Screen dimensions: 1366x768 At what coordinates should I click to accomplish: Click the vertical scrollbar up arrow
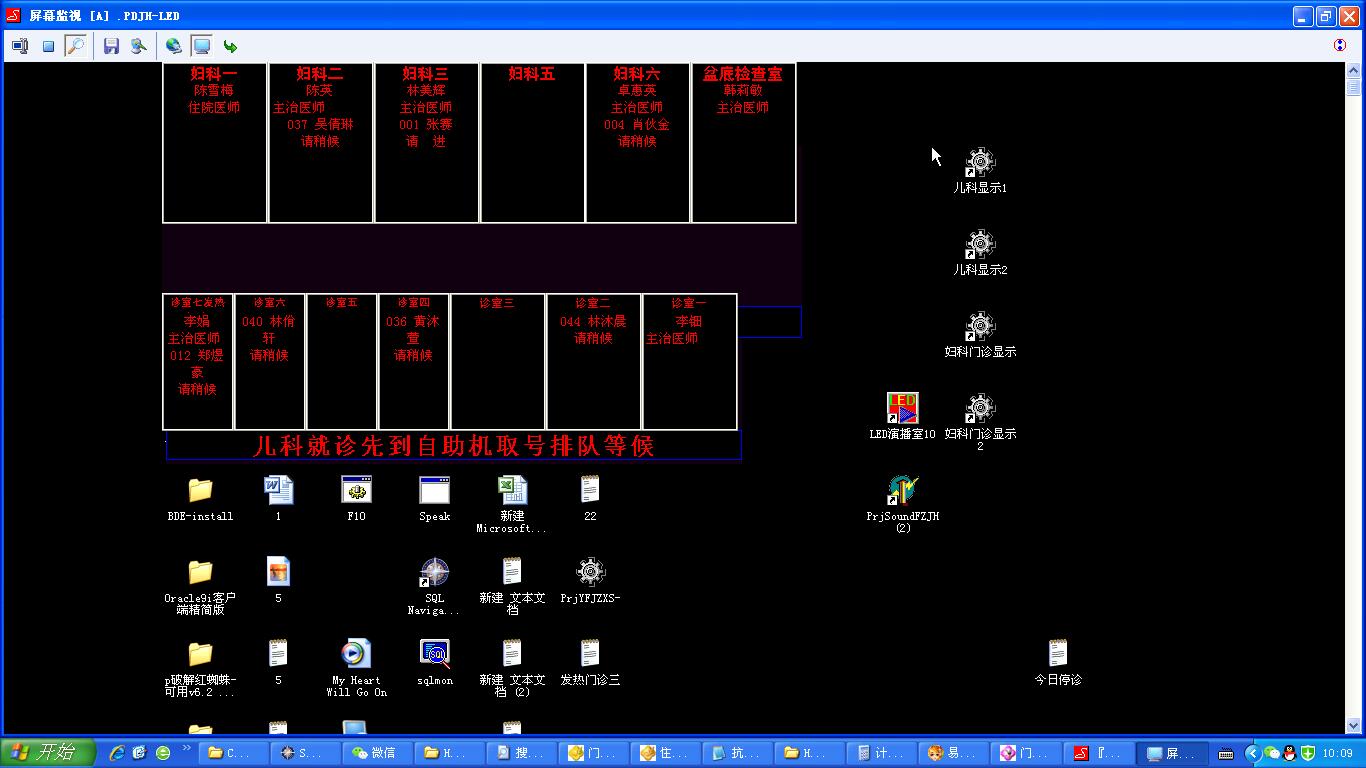(x=1353, y=71)
